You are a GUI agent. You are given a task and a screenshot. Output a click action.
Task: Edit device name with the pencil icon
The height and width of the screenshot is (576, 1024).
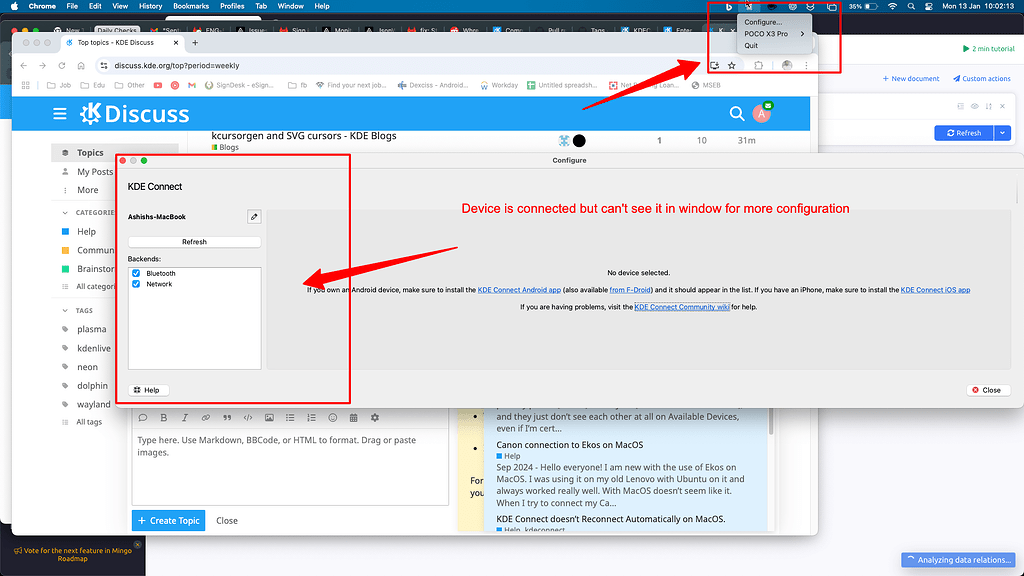pyautogui.click(x=254, y=216)
